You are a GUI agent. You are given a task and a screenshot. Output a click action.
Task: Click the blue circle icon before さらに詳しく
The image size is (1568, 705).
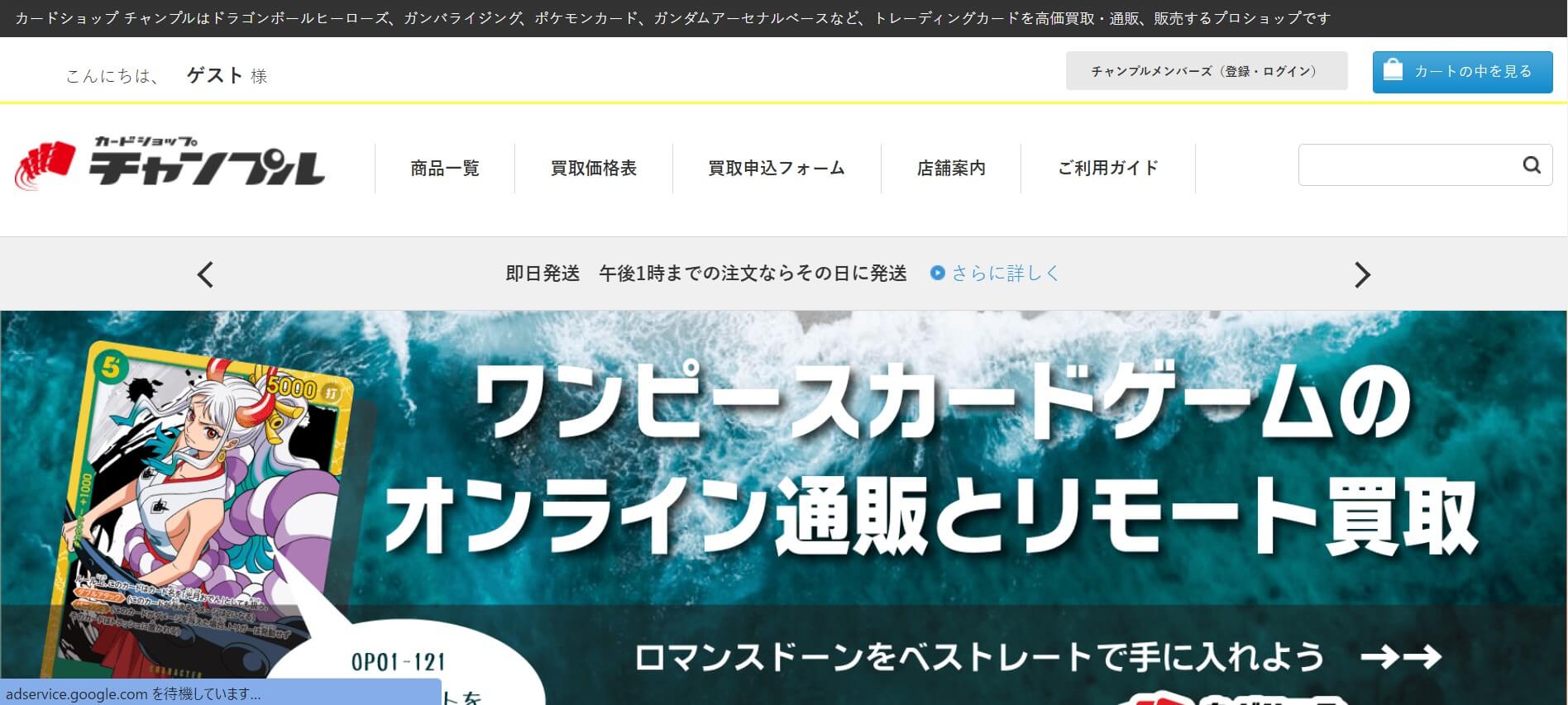(937, 273)
